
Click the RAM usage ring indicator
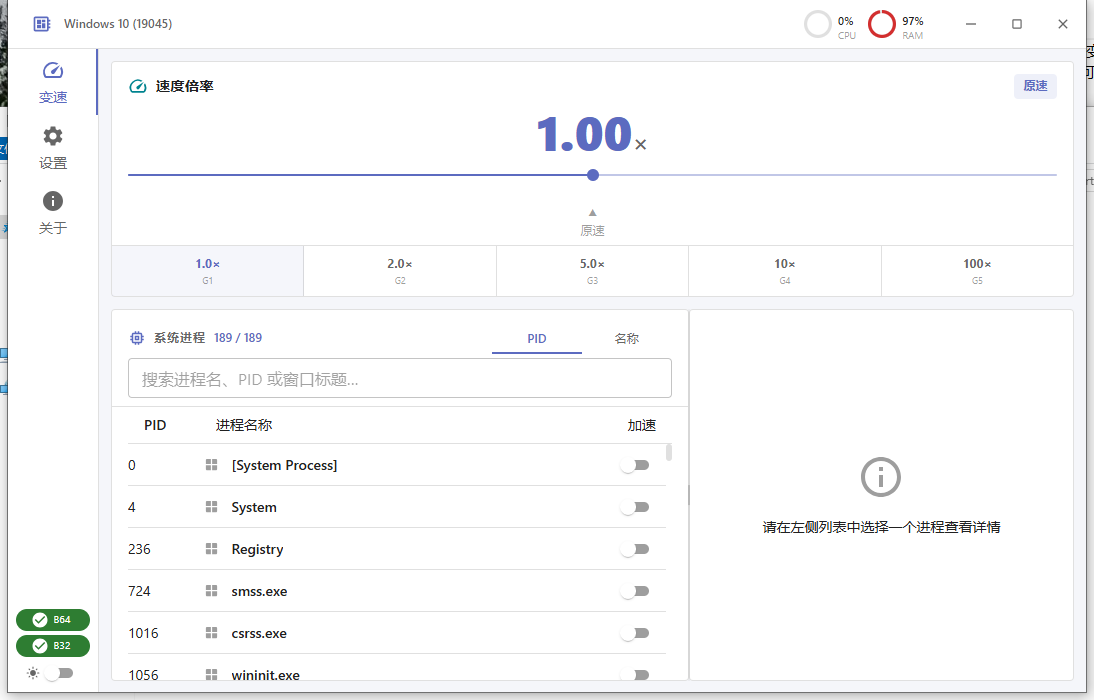882,24
